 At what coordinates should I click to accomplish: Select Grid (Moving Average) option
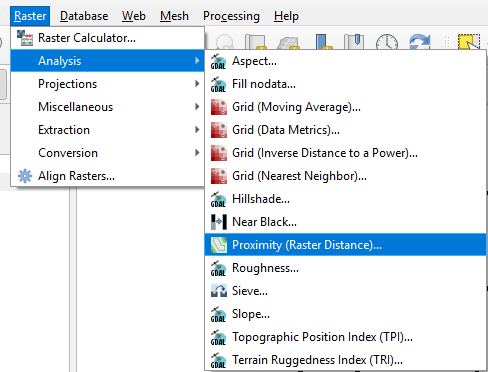pyautogui.click(x=345, y=107)
